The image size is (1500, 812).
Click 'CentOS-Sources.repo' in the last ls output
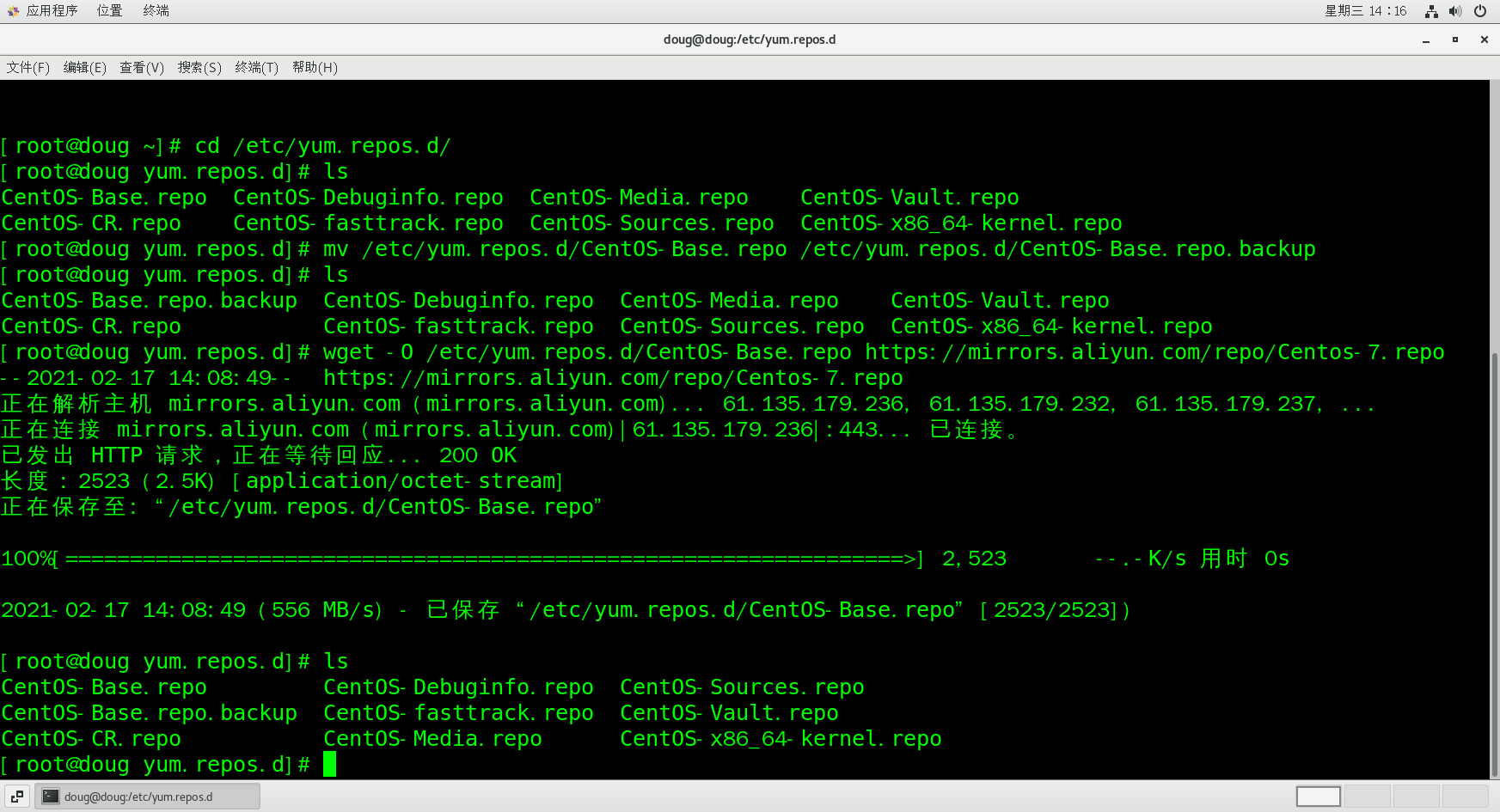tap(742, 687)
